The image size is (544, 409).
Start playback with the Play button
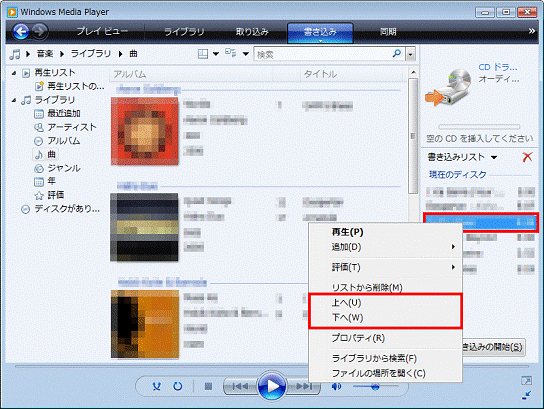click(x=272, y=386)
